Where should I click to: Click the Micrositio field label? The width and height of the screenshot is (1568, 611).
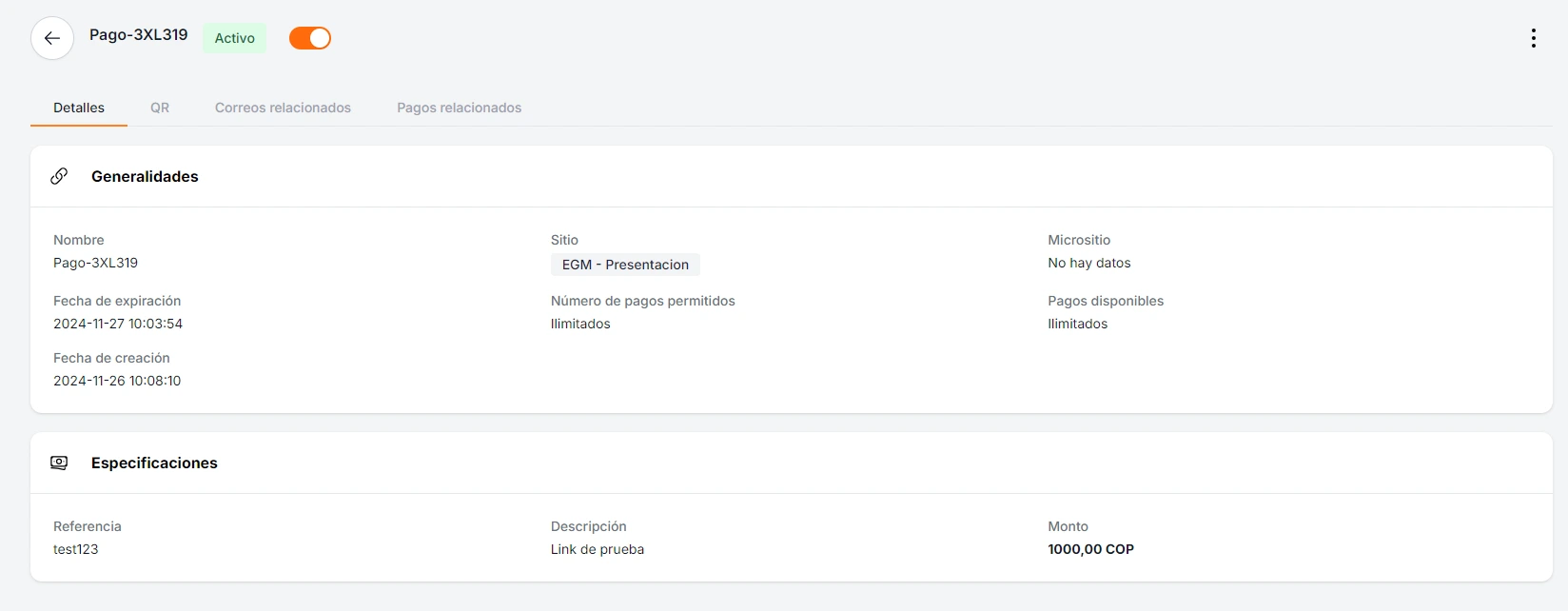pyautogui.click(x=1079, y=240)
